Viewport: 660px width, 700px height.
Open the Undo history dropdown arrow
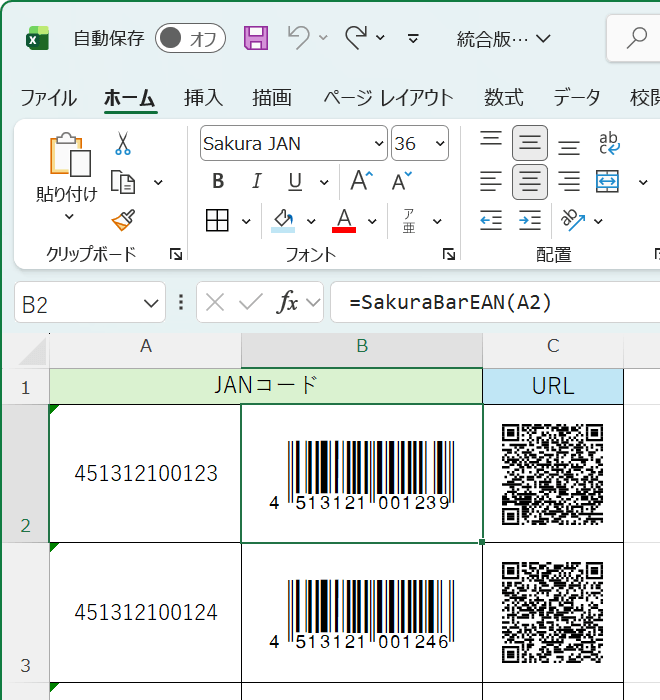[x=323, y=38]
